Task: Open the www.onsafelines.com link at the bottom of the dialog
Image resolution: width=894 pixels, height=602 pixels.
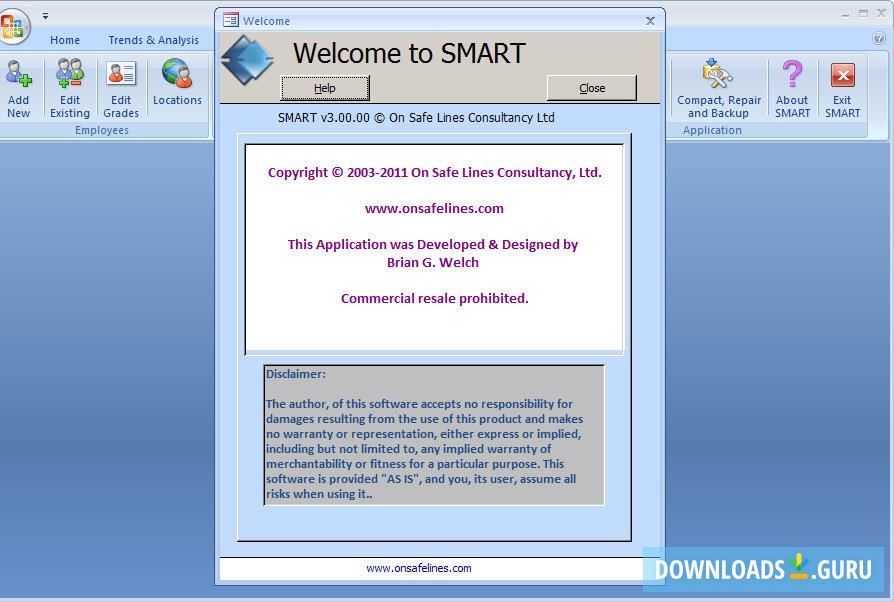Action: [x=418, y=568]
